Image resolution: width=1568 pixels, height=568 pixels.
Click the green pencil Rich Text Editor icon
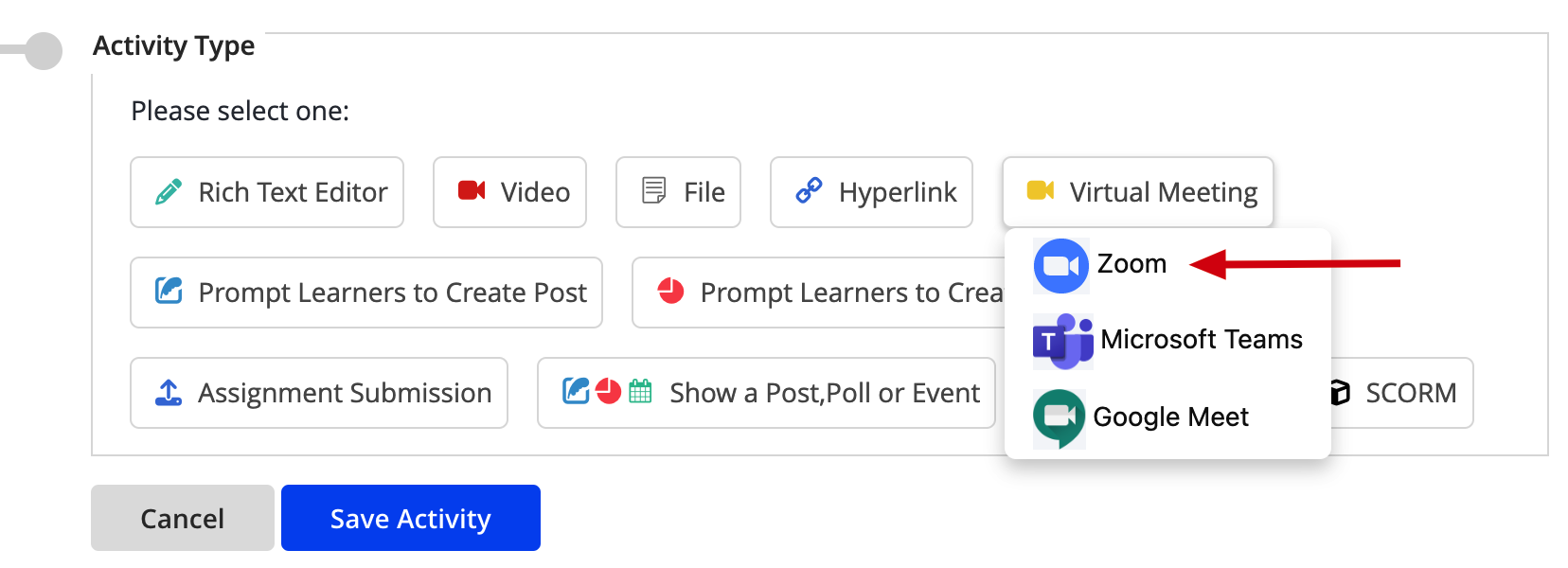click(169, 192)
